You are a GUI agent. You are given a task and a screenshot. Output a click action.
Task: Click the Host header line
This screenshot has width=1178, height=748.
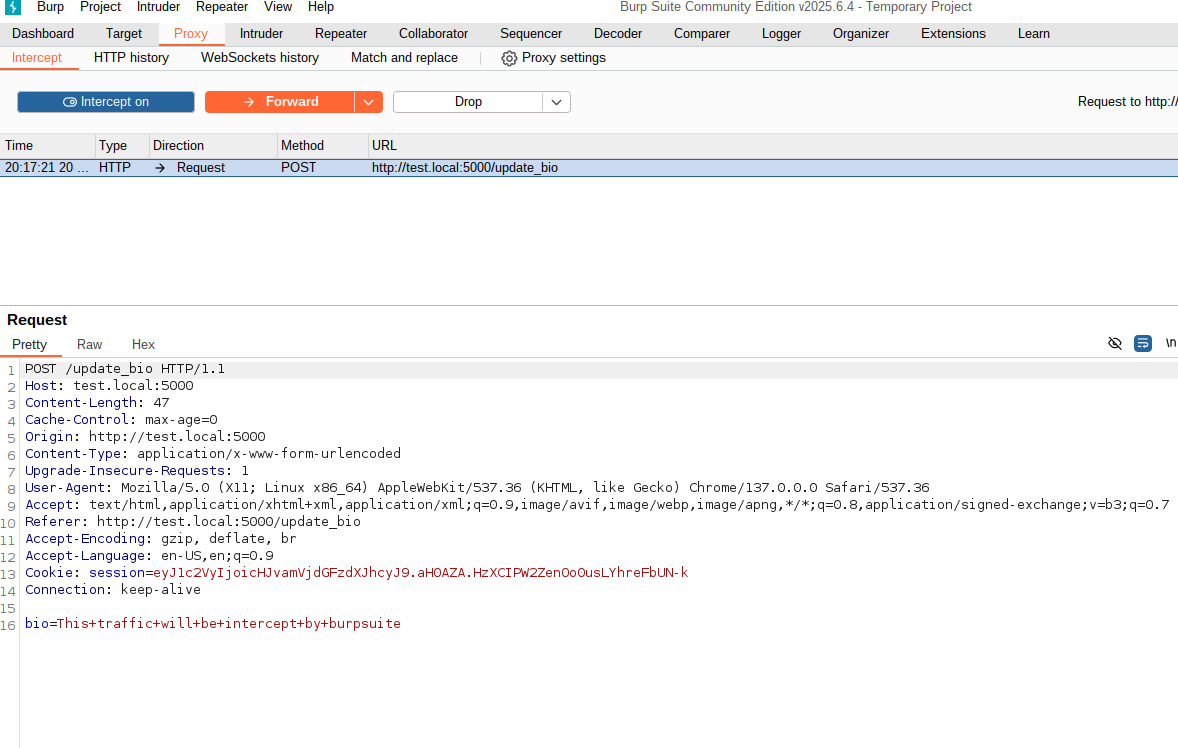109,386
